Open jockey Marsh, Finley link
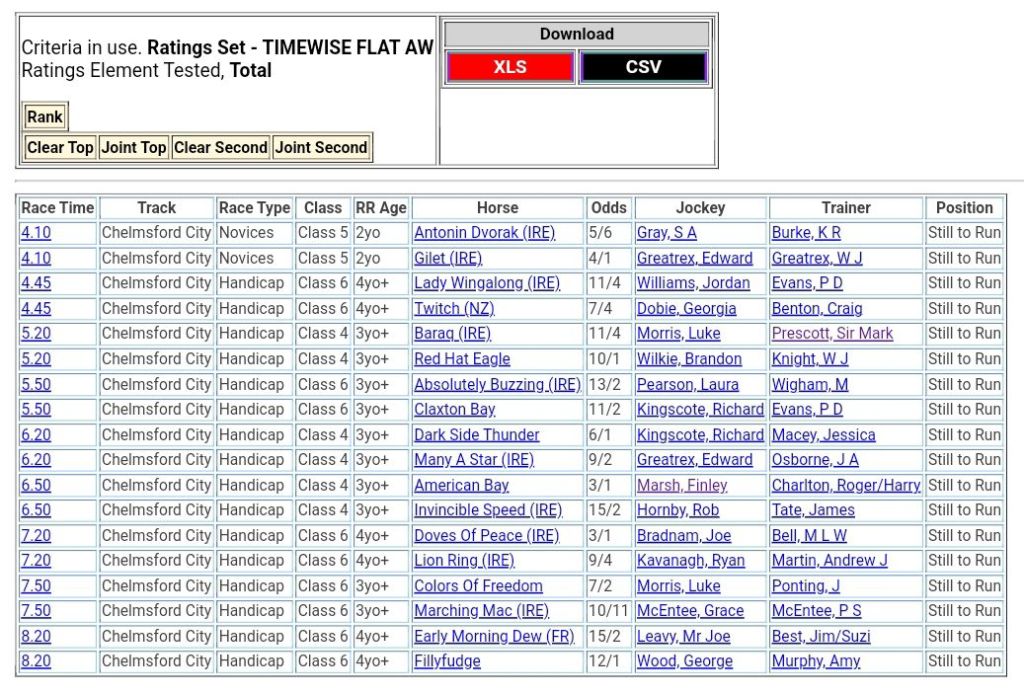Screen dimensions: 1024x695 point(682,485)
